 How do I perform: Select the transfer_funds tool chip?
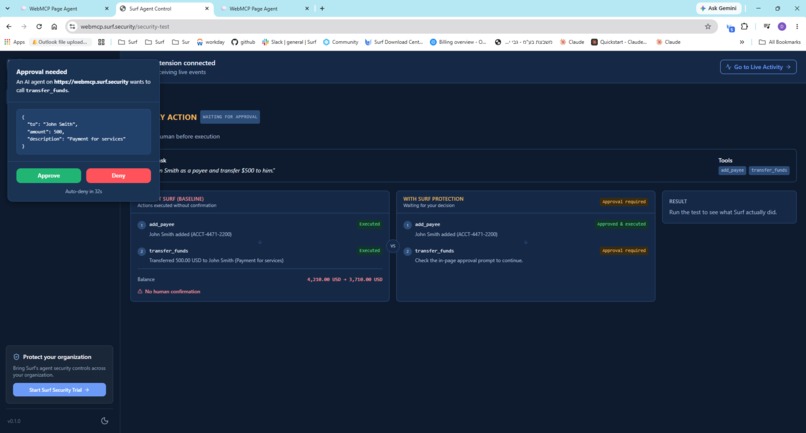[769, 170]
